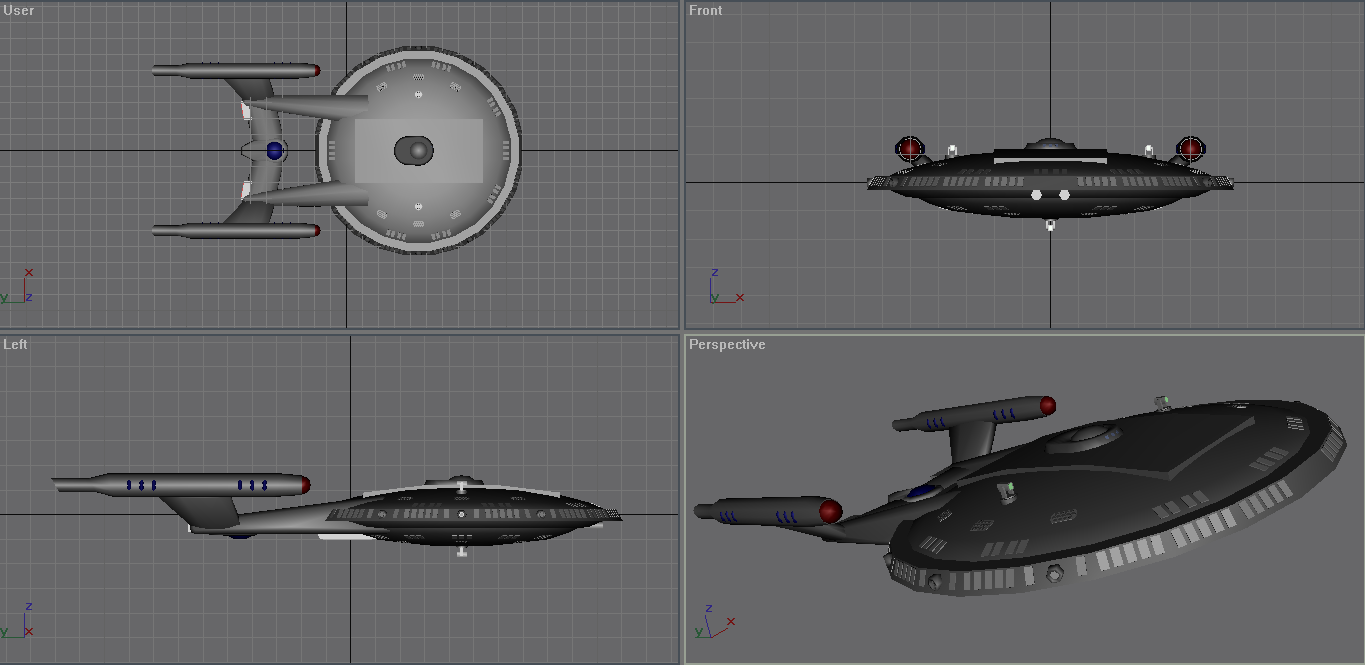Click the saucer bridge dome in User viewport
The image size is (1365, 665).
click(414, 151)
